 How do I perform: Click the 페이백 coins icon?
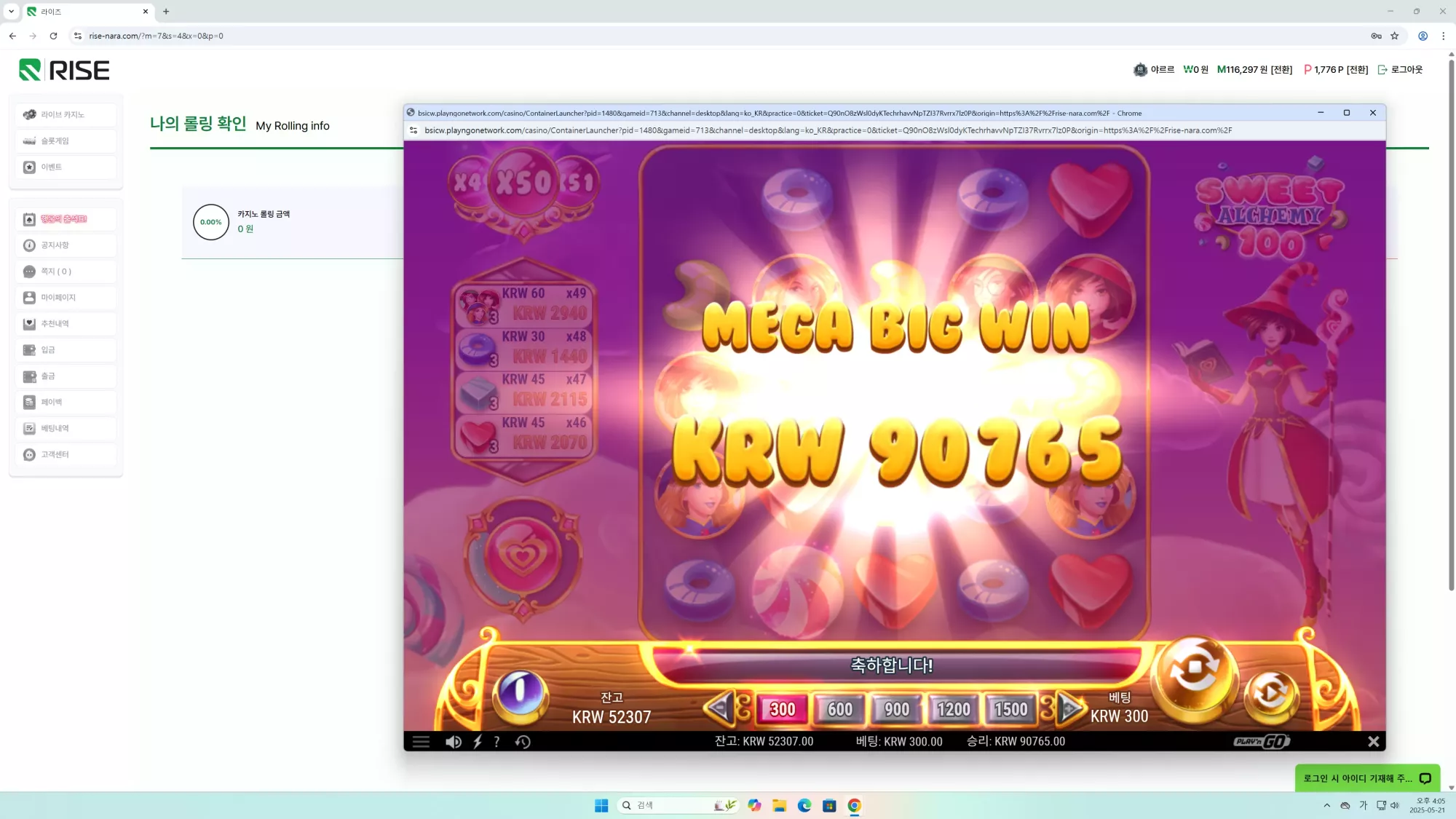point(29,403)
